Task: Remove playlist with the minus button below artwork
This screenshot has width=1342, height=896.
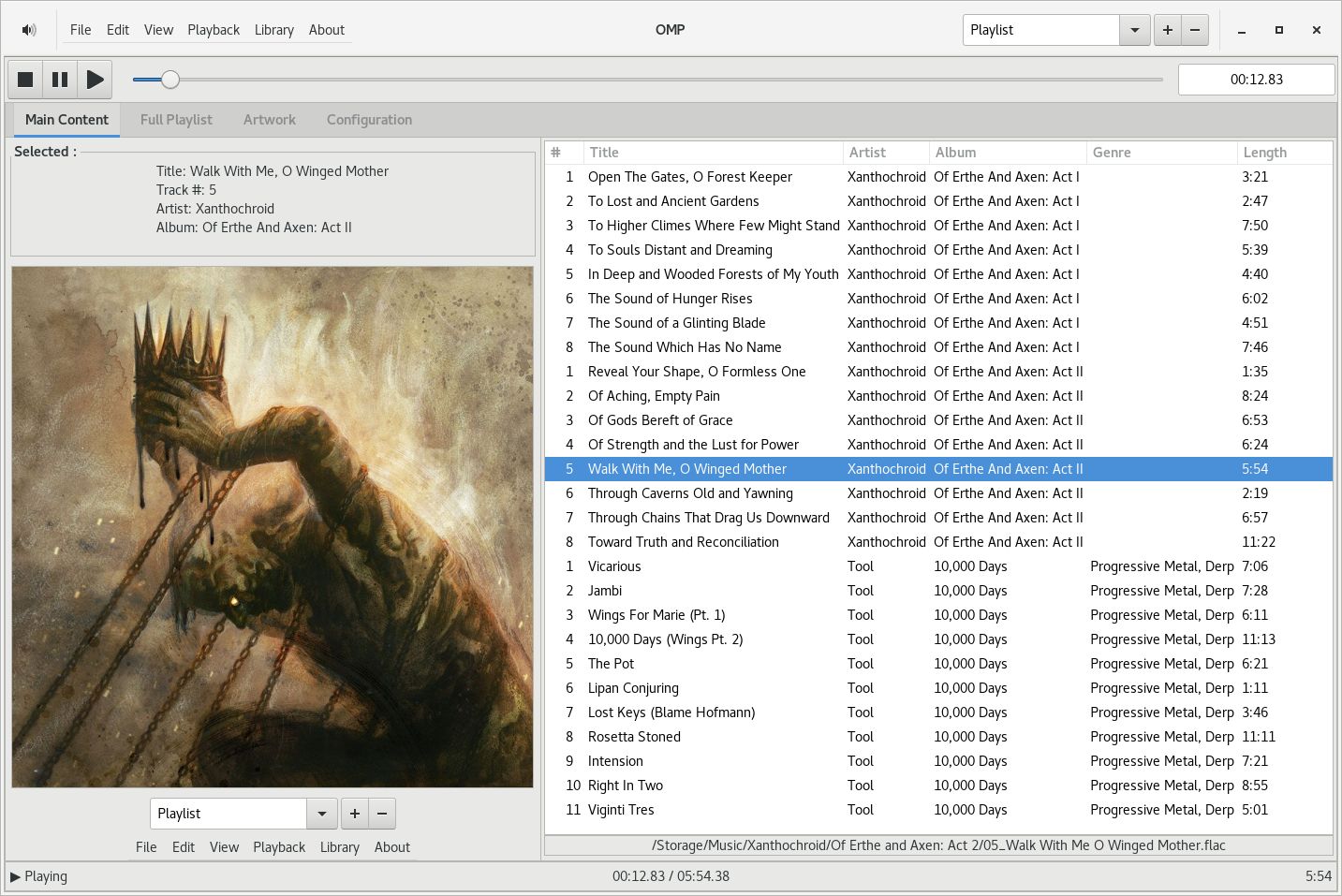Action: pos(382,814)
